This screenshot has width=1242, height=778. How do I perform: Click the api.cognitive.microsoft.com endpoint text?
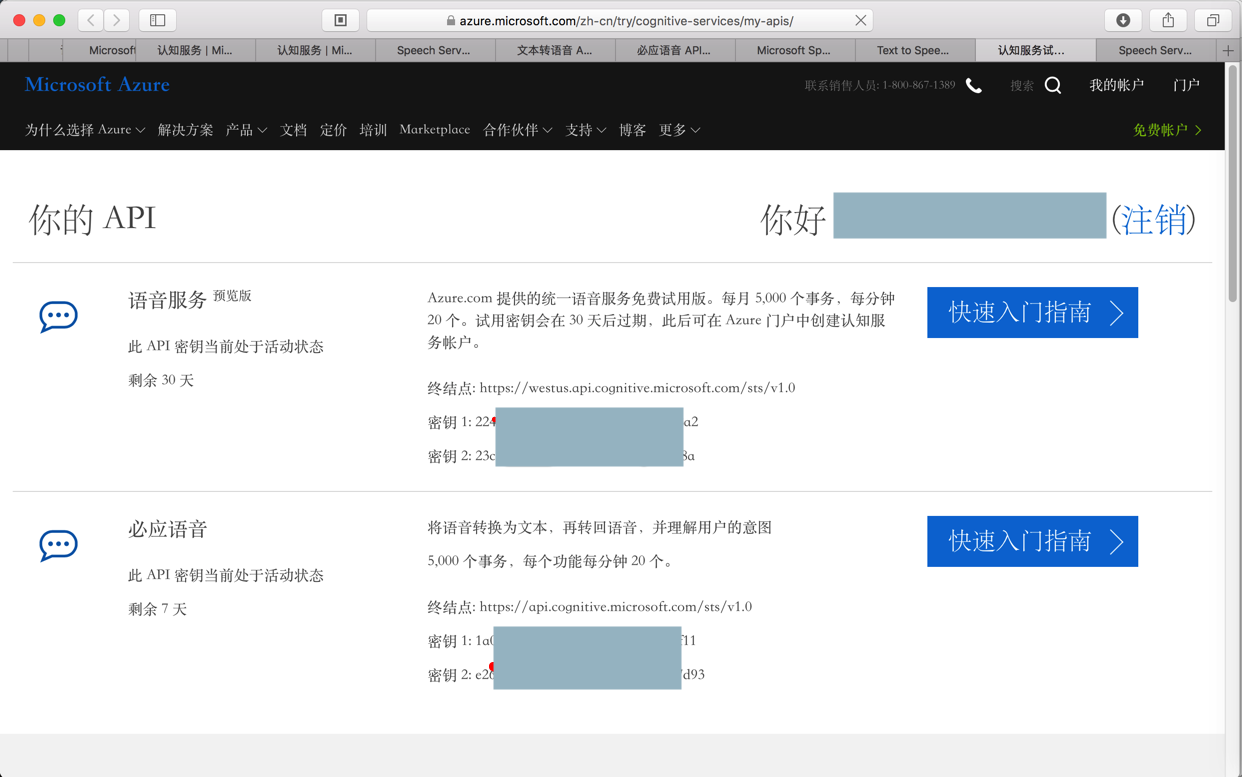click(x=615, y=607)
